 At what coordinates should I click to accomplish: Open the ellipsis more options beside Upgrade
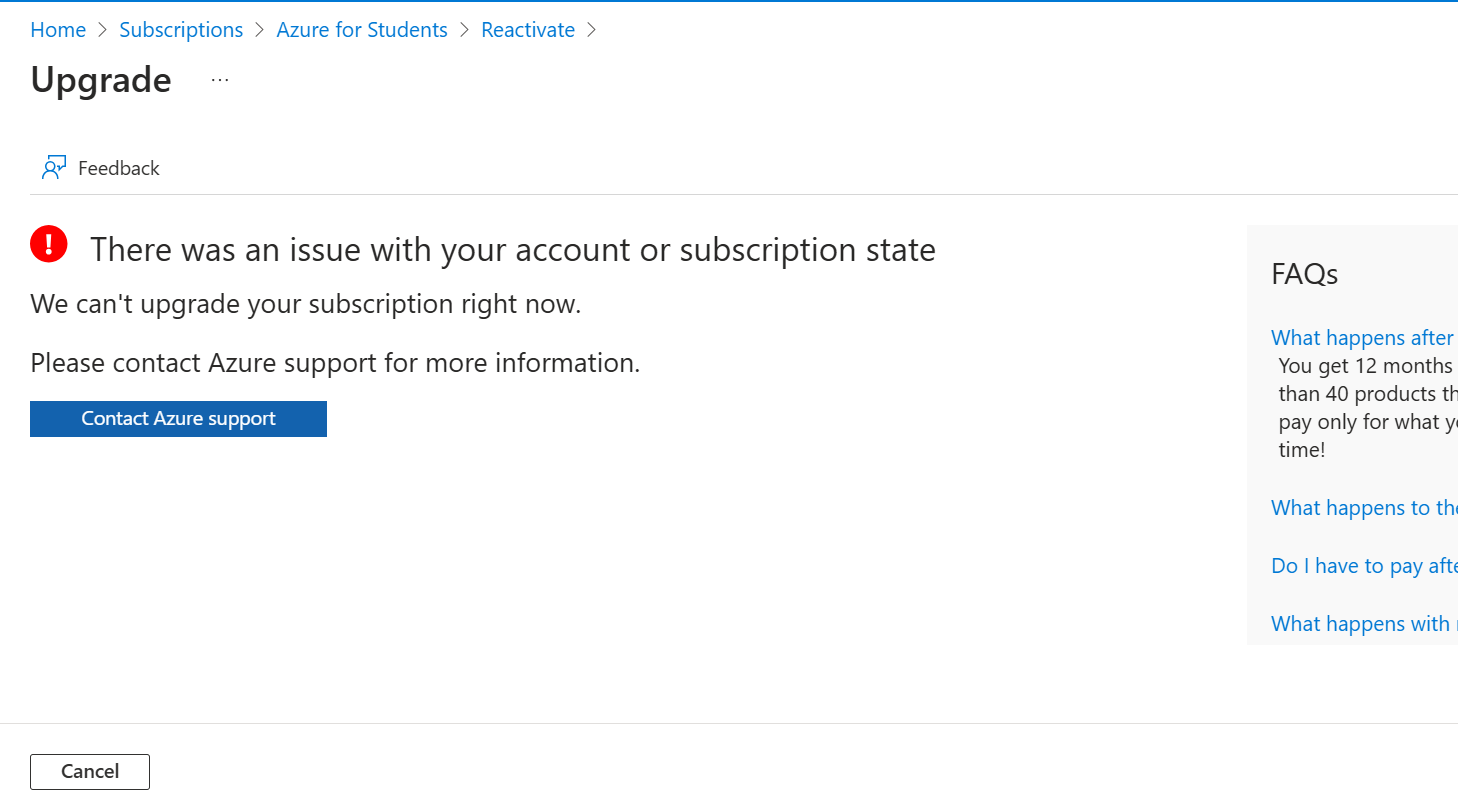point(220,80)
